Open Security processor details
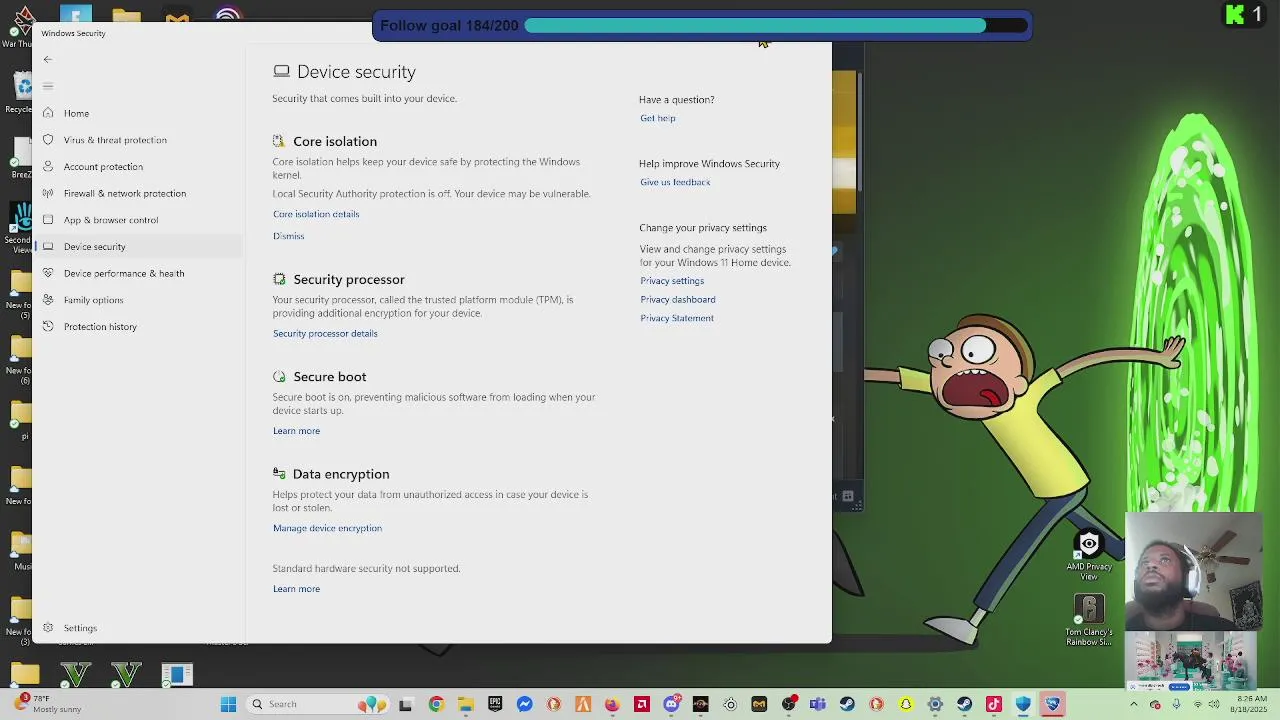 tap(325, 333)
